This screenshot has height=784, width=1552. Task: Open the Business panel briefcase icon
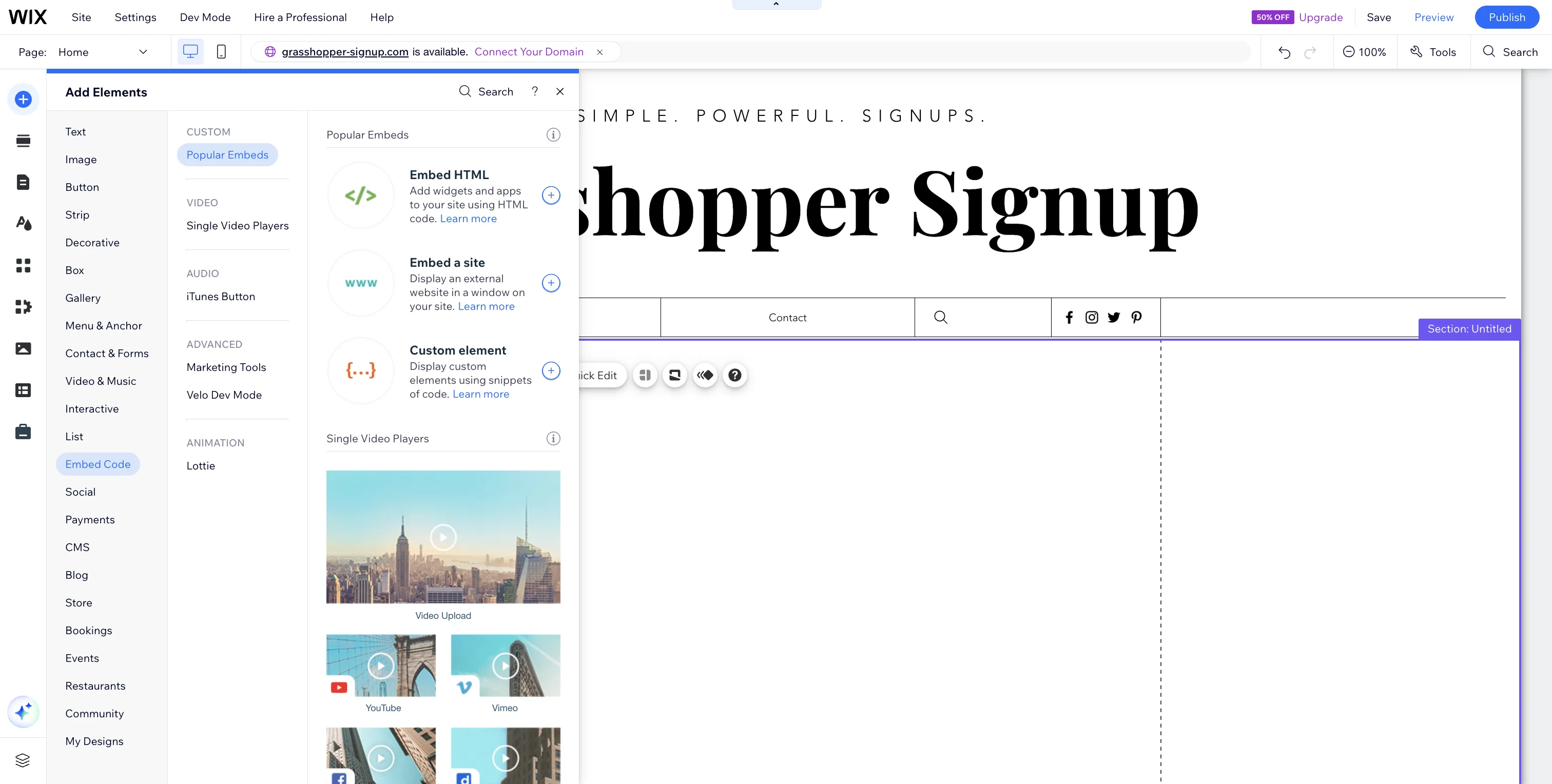(23, 431)
